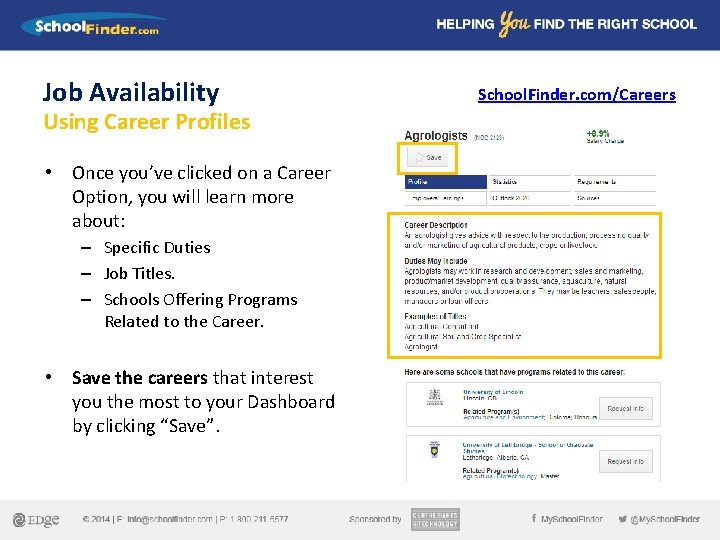Open the SchoolFinder.com/Careers link
This screenshot has height=540, width=720.
click(x=577, y=95)
